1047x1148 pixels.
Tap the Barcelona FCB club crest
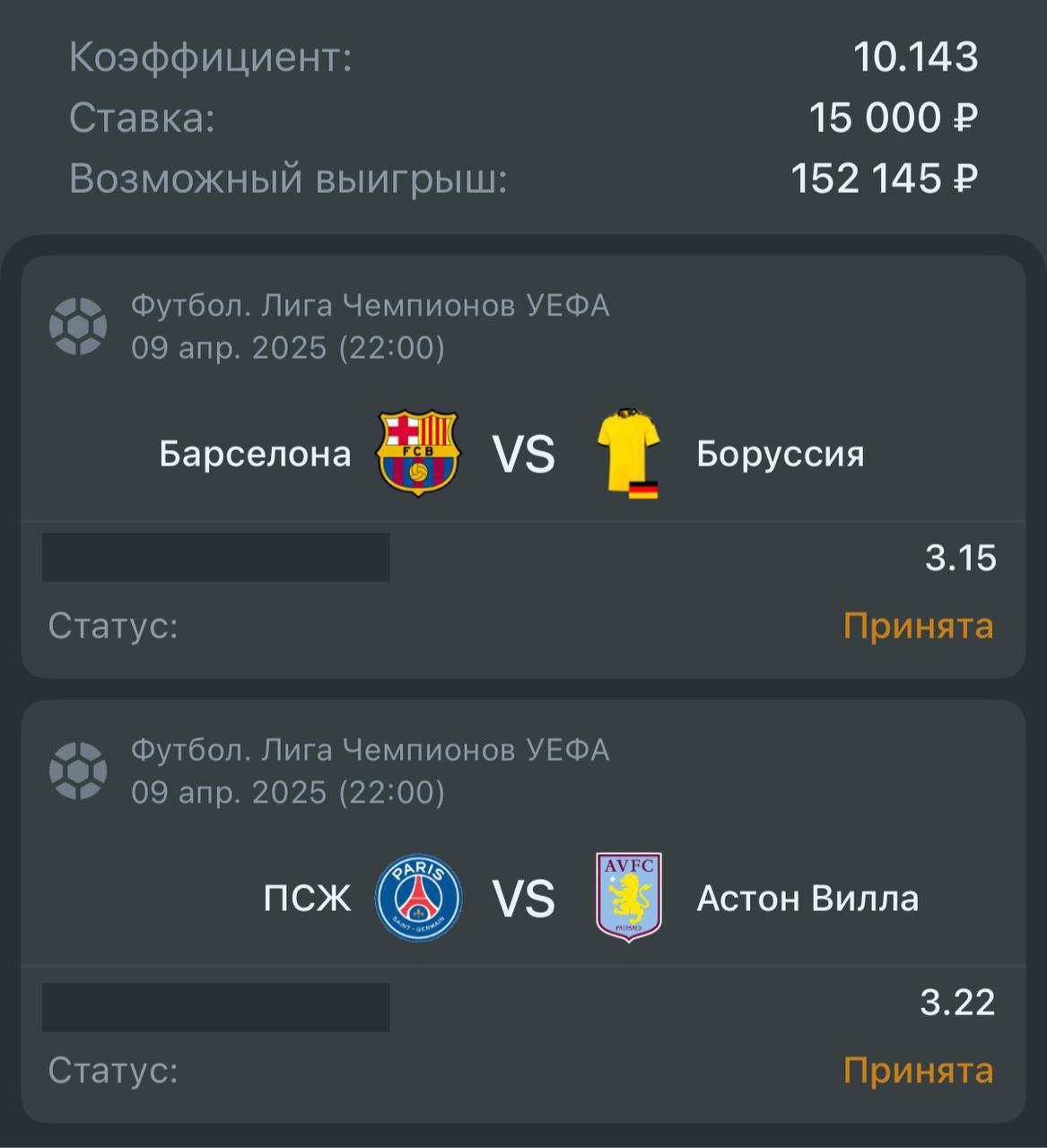[x=418, y=454]
